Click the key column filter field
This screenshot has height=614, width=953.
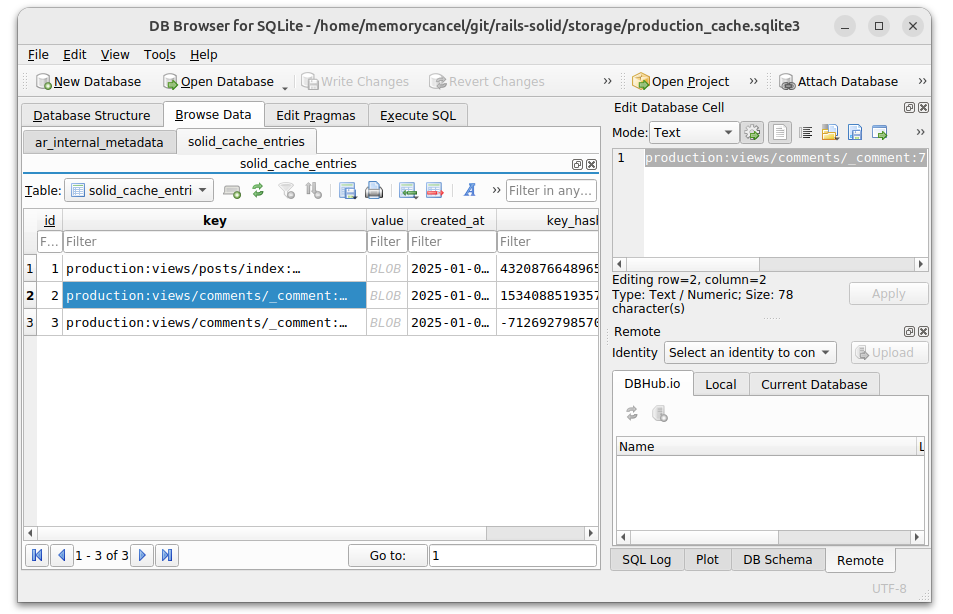point(215,242)
